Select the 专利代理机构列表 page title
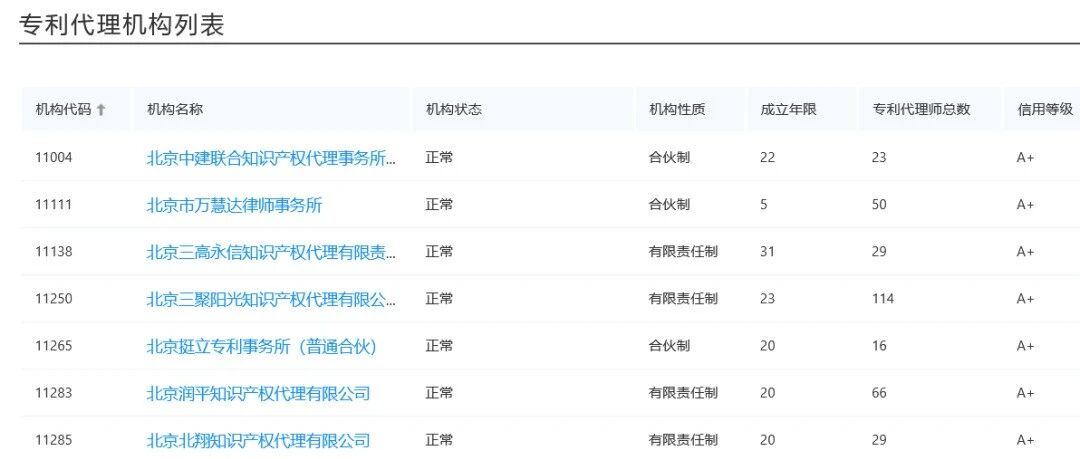 coord(121,24)
